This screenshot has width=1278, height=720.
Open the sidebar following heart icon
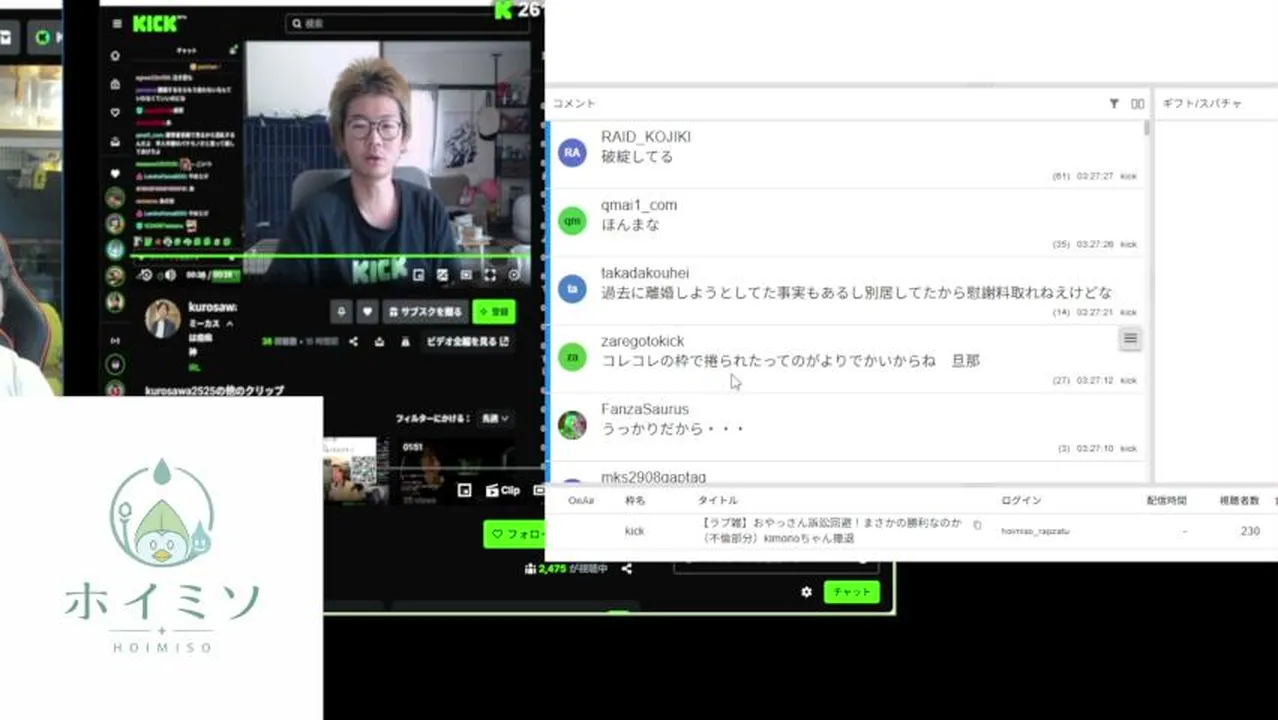click(115, 112)
